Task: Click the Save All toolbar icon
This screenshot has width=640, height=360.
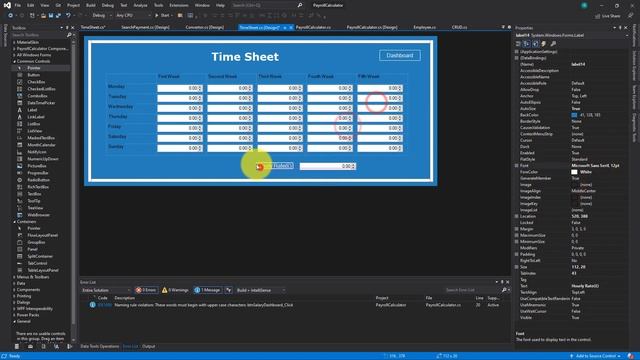Action: 58,16
